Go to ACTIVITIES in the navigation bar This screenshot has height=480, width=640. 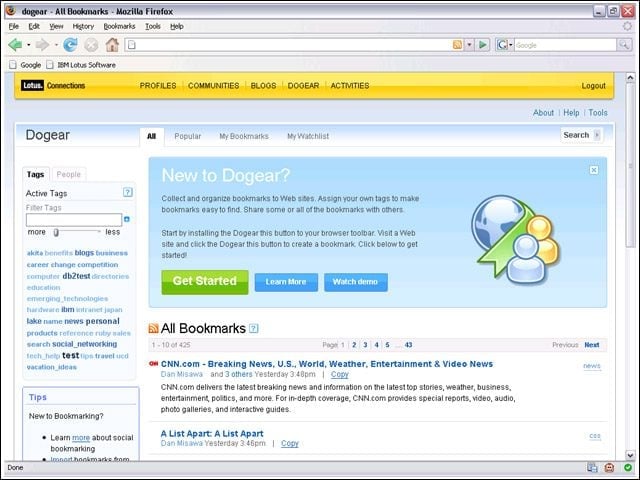(x=350, y=86)
